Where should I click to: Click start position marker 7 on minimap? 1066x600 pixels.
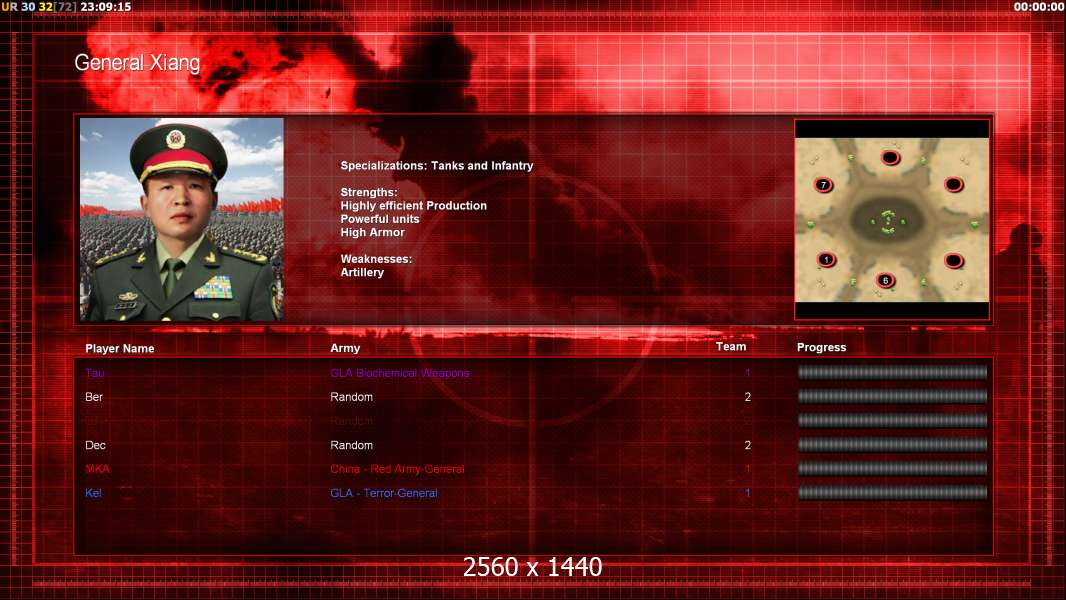click(823, 185)
